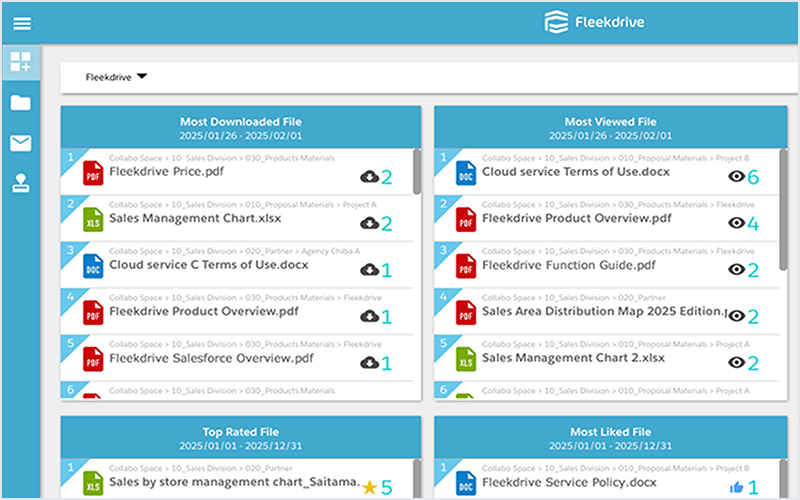This screenshot has height=500, width=800.
Task: Click download cloud icon for Fleekdrive Salesforce Overview.pdf
Action: (369, 363)
